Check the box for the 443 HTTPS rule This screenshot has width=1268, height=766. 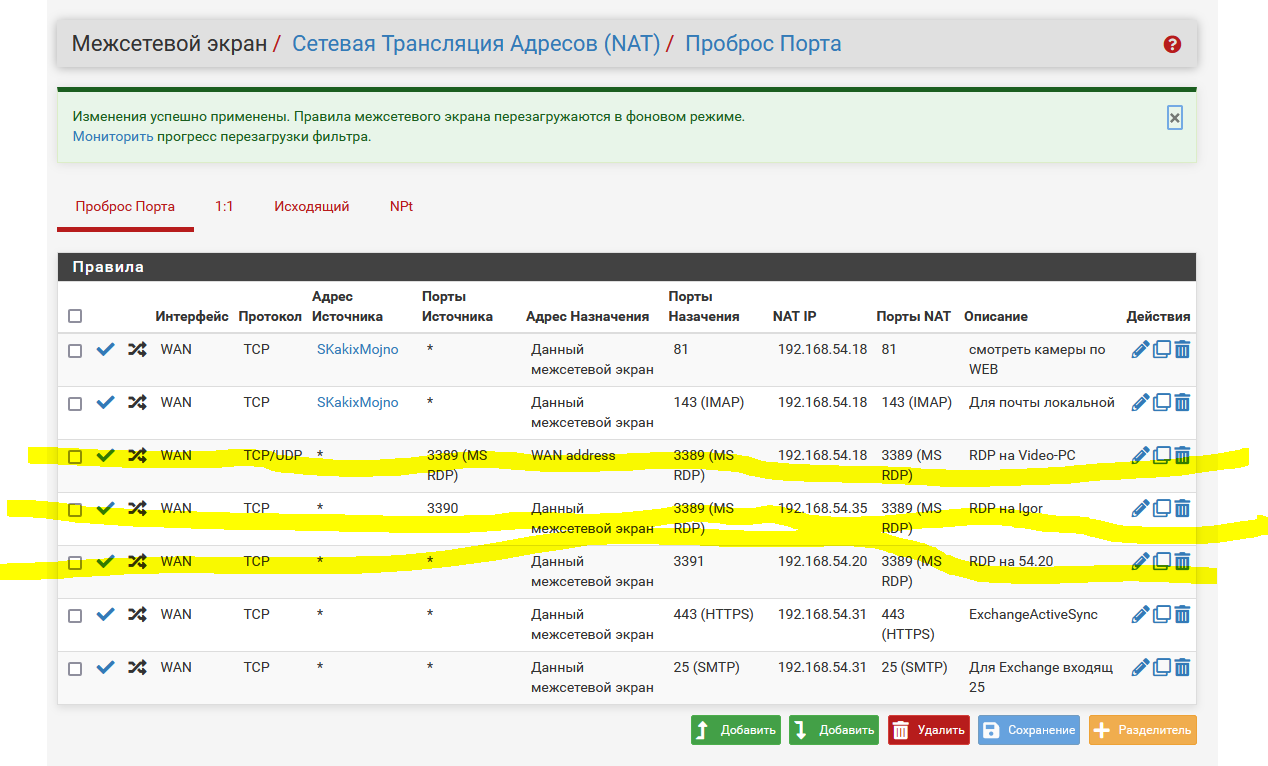pyautogui.click(x=75, y=615)
